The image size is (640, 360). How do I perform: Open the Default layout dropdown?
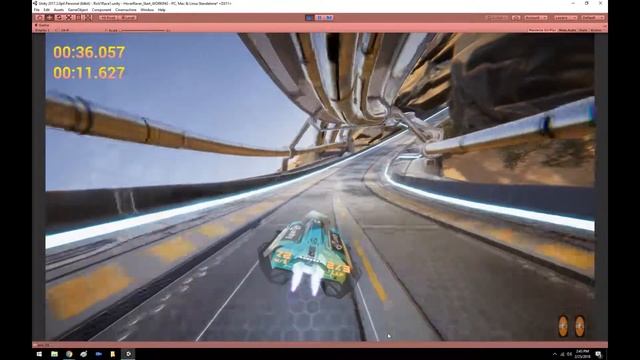(593, 18)
